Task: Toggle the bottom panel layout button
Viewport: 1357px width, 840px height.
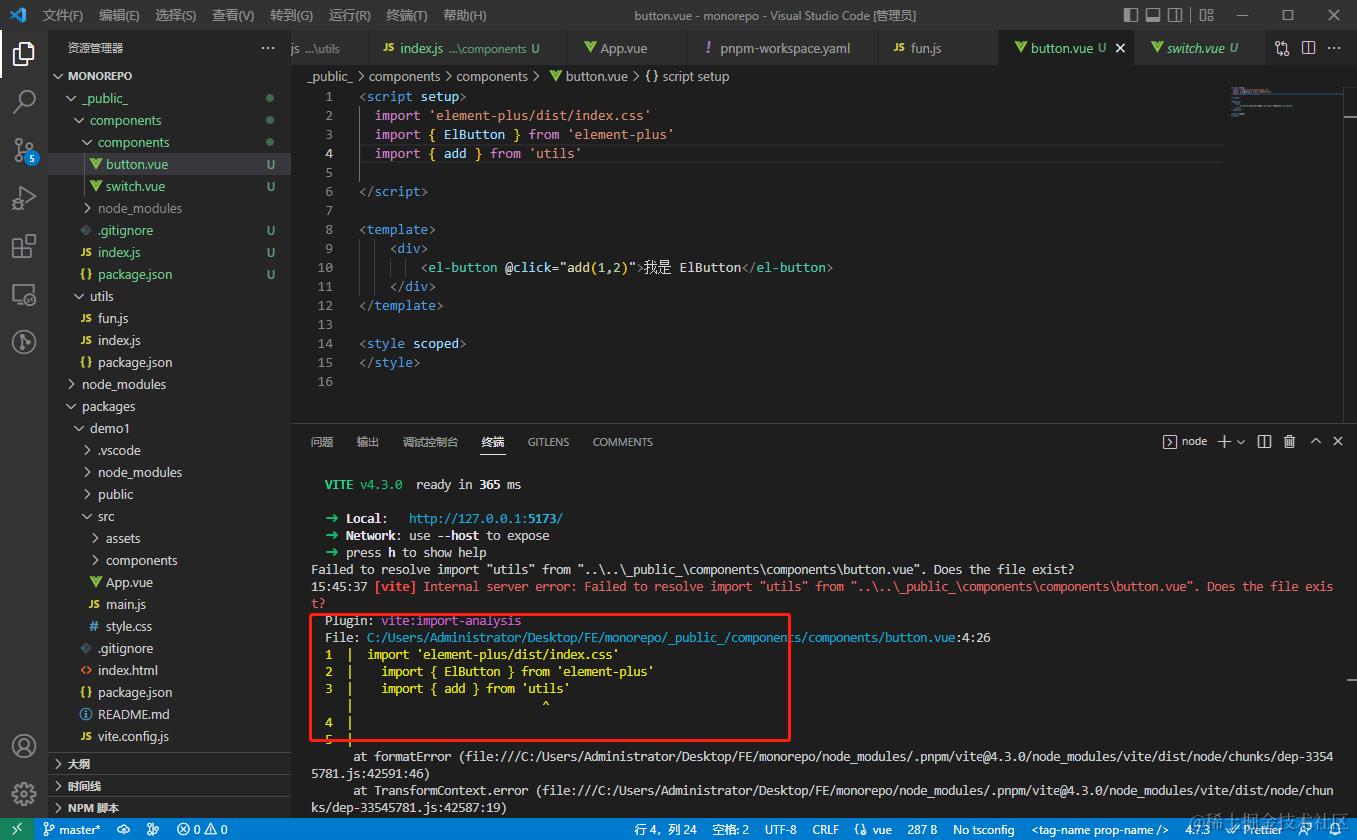Action: [x=1154, y=15]
